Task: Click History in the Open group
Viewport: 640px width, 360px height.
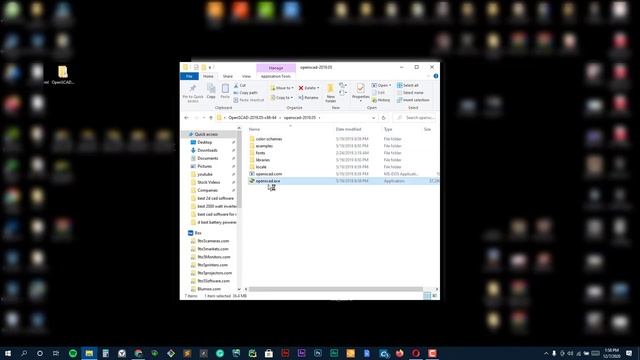Action: [381, 100]
